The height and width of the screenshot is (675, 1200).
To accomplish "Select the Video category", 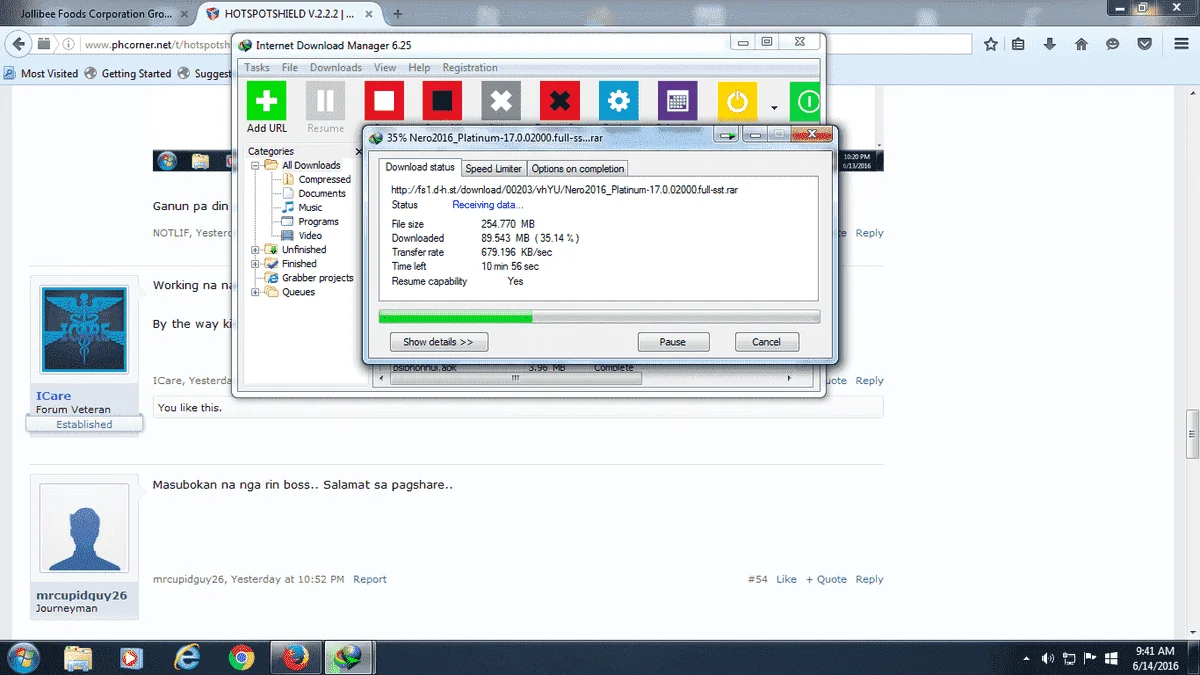I will pos(310,236).
